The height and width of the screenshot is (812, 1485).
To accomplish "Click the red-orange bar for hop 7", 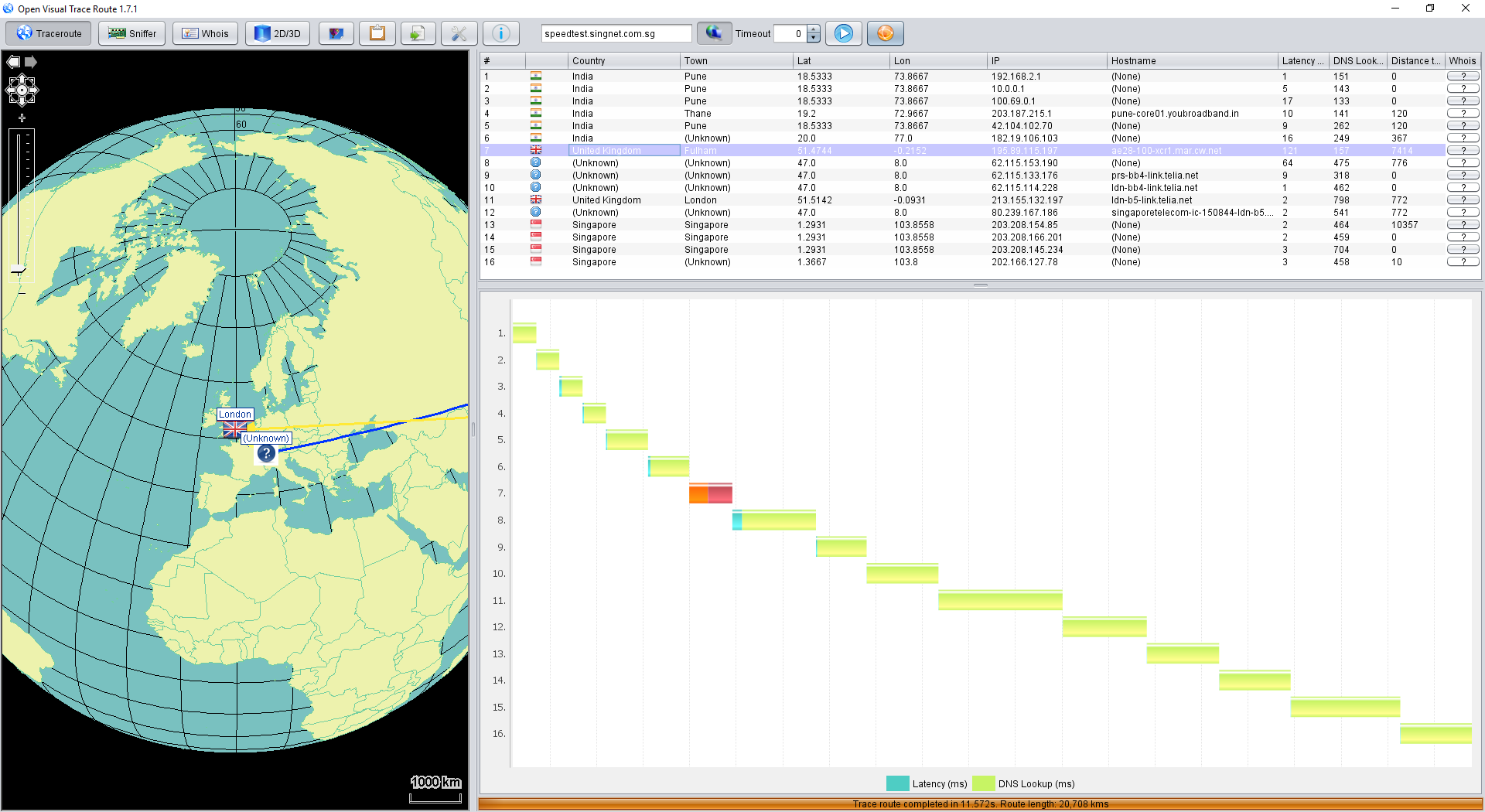I will (x=710, y=493).
